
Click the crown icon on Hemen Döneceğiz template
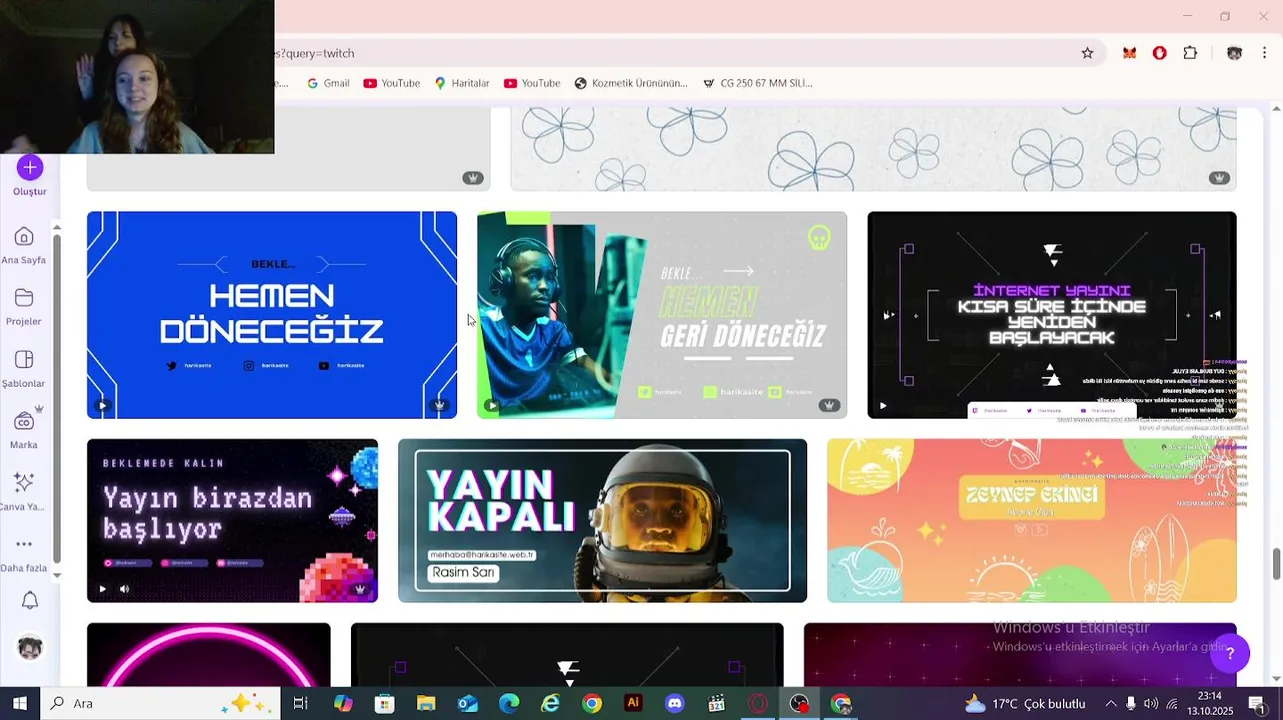[439, 405]
